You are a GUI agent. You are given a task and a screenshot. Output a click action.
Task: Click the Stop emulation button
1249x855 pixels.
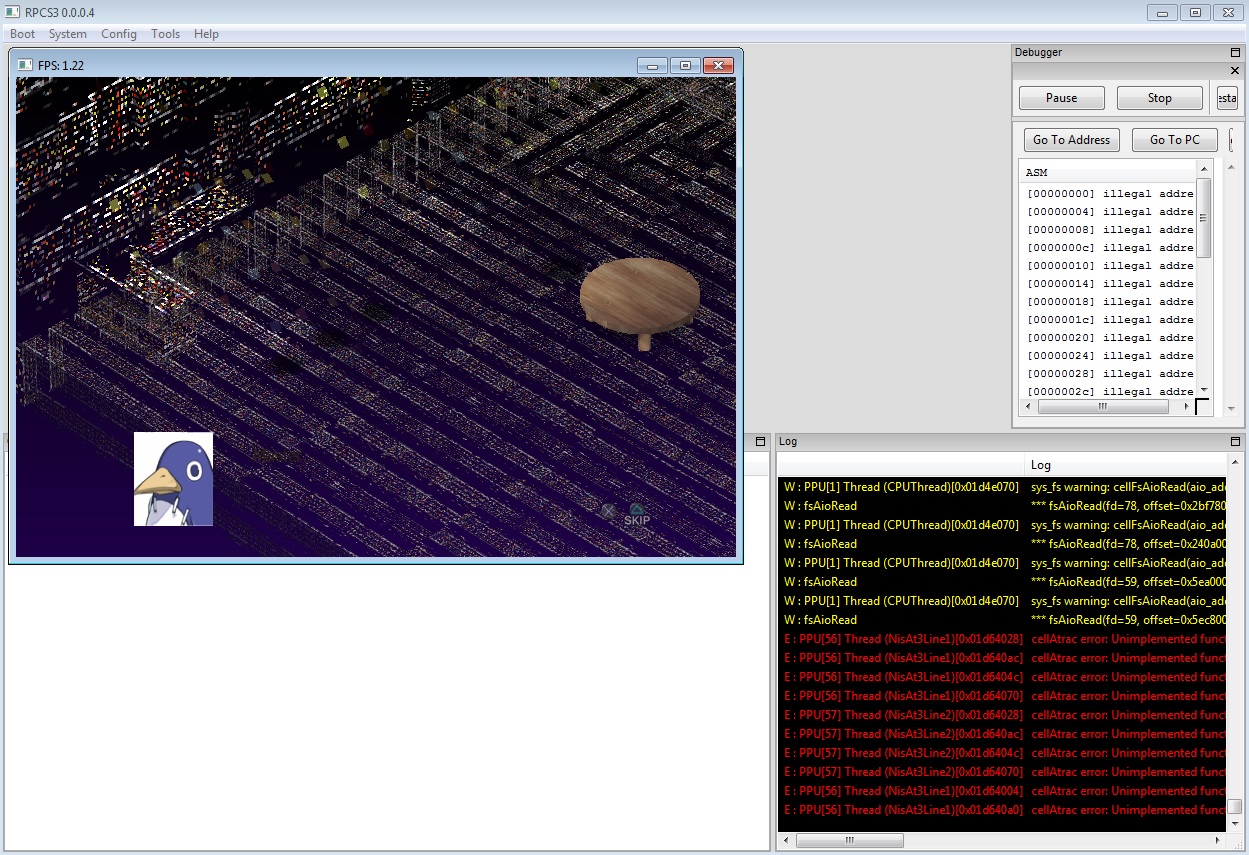coord(1159,98)
